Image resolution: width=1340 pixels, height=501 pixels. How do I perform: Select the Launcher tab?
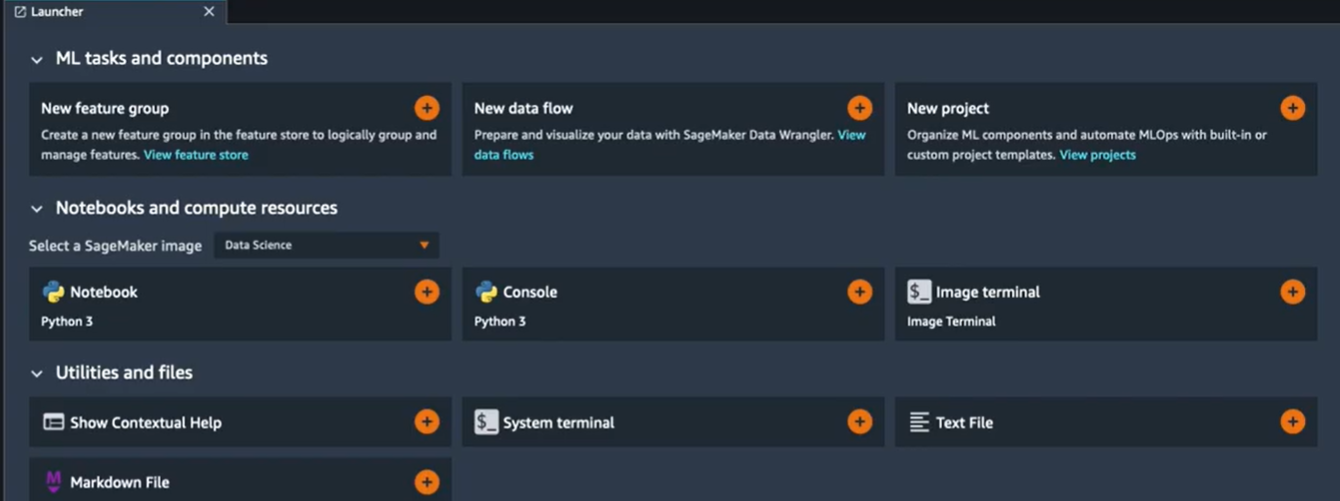point(57,12)
